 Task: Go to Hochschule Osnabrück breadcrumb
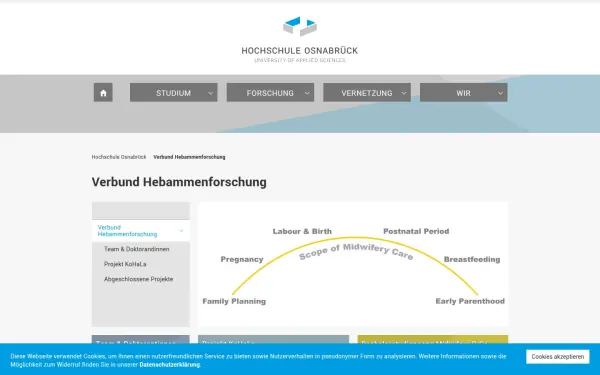[119, 157]
